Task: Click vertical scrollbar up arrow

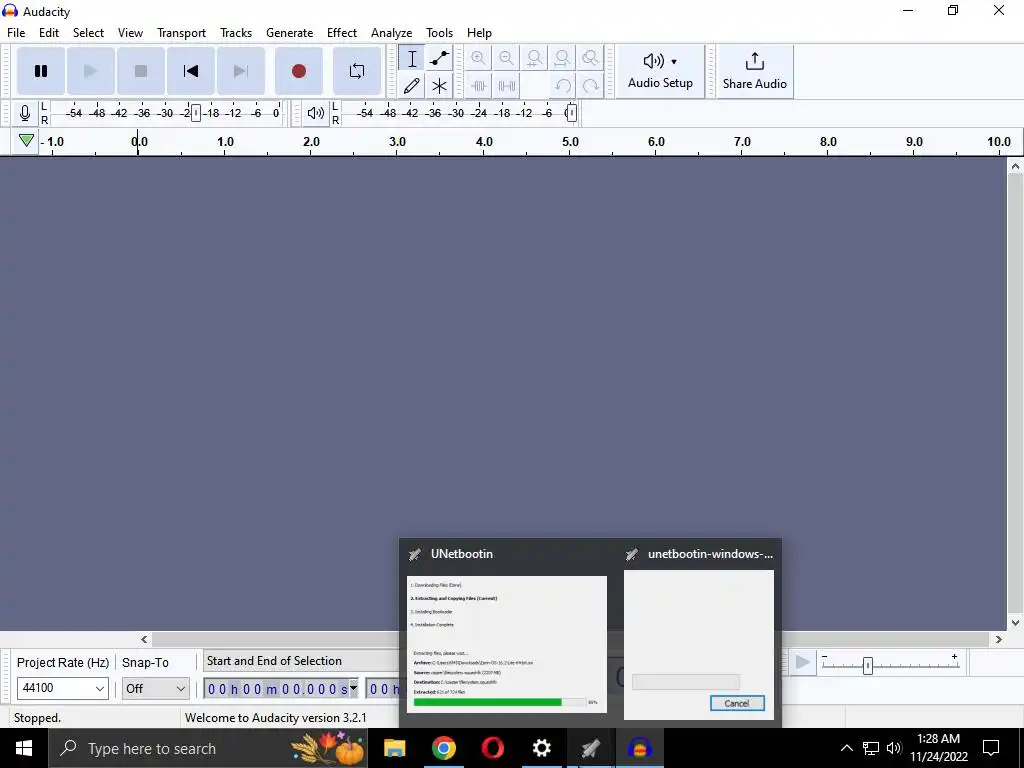Action: (1015, 167)
